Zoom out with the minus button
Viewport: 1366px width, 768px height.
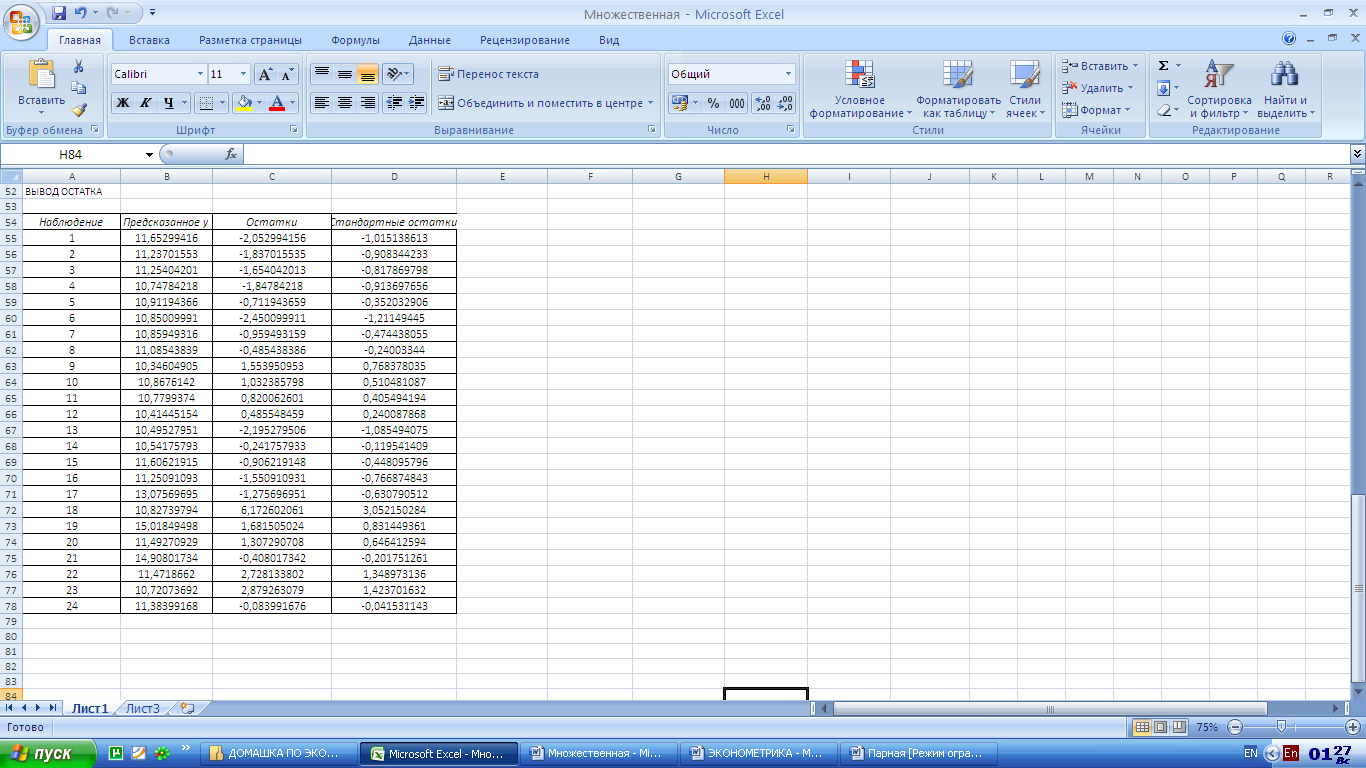[1235, 727]
